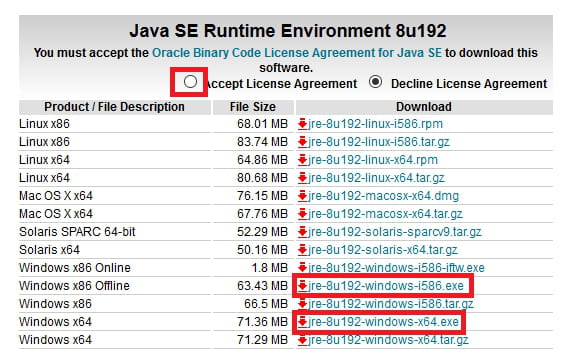Viewport: 565px width, 363px height.
Task: Click the Download column header
Action: coord(424,107)
